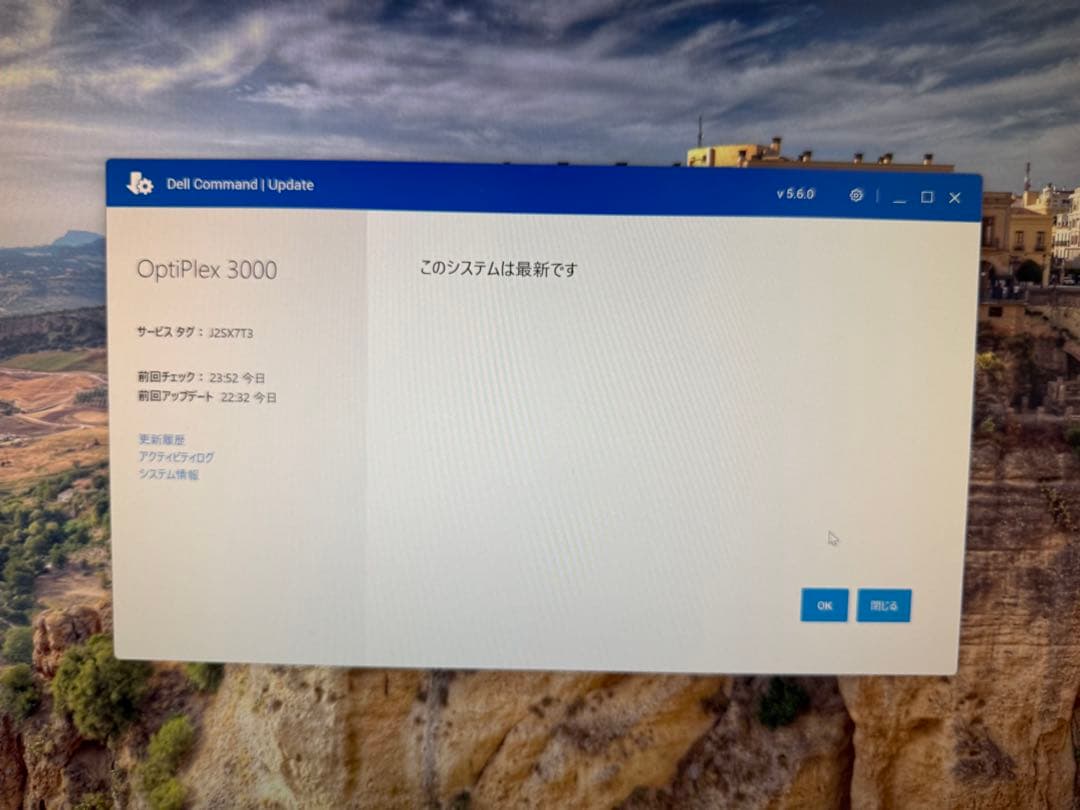
Task: Close the window via the X icon
Action: (953, 199)
